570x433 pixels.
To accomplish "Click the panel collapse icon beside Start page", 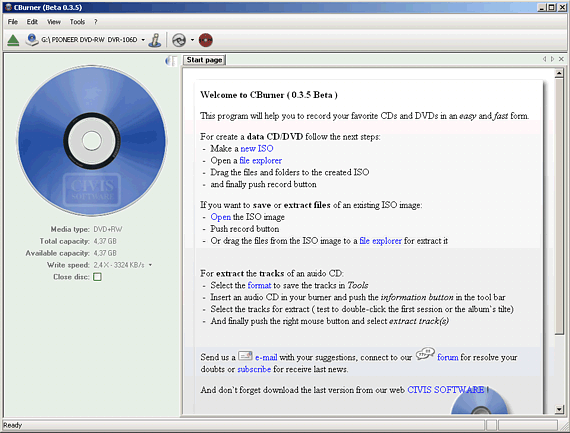I will (x=171, y=61).
